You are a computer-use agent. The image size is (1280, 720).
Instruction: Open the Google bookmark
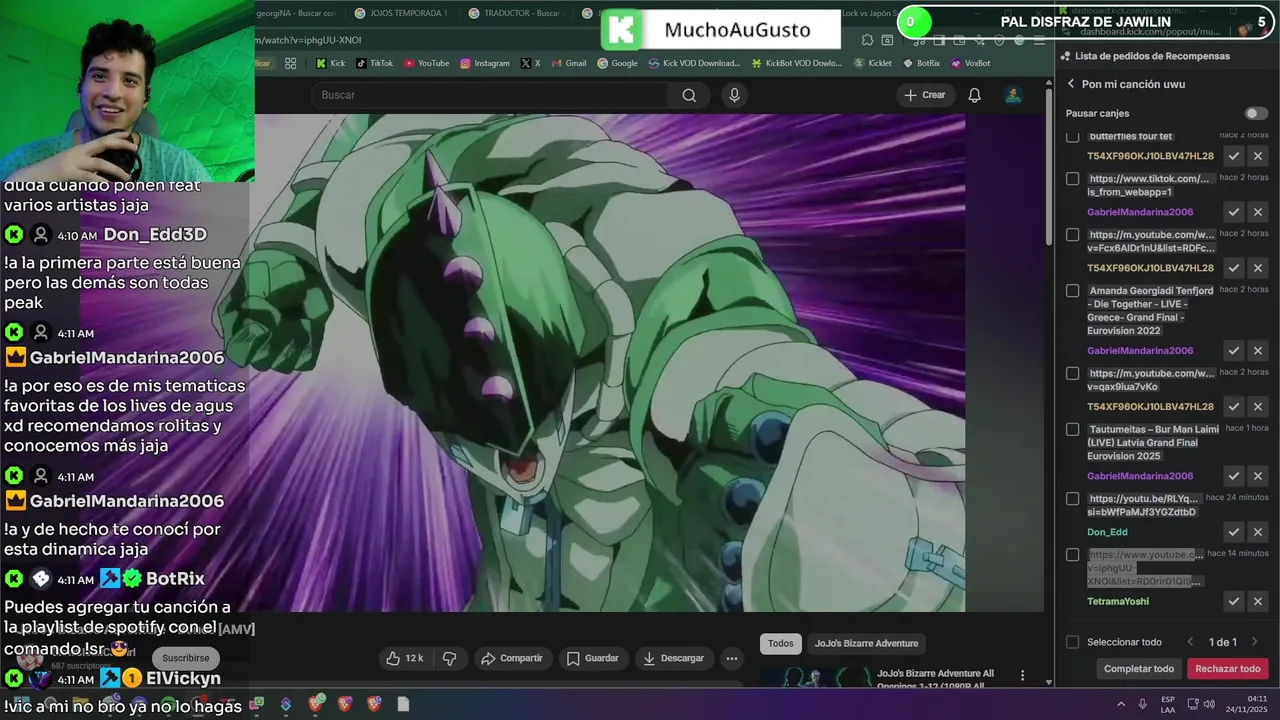tap(617, 63)
